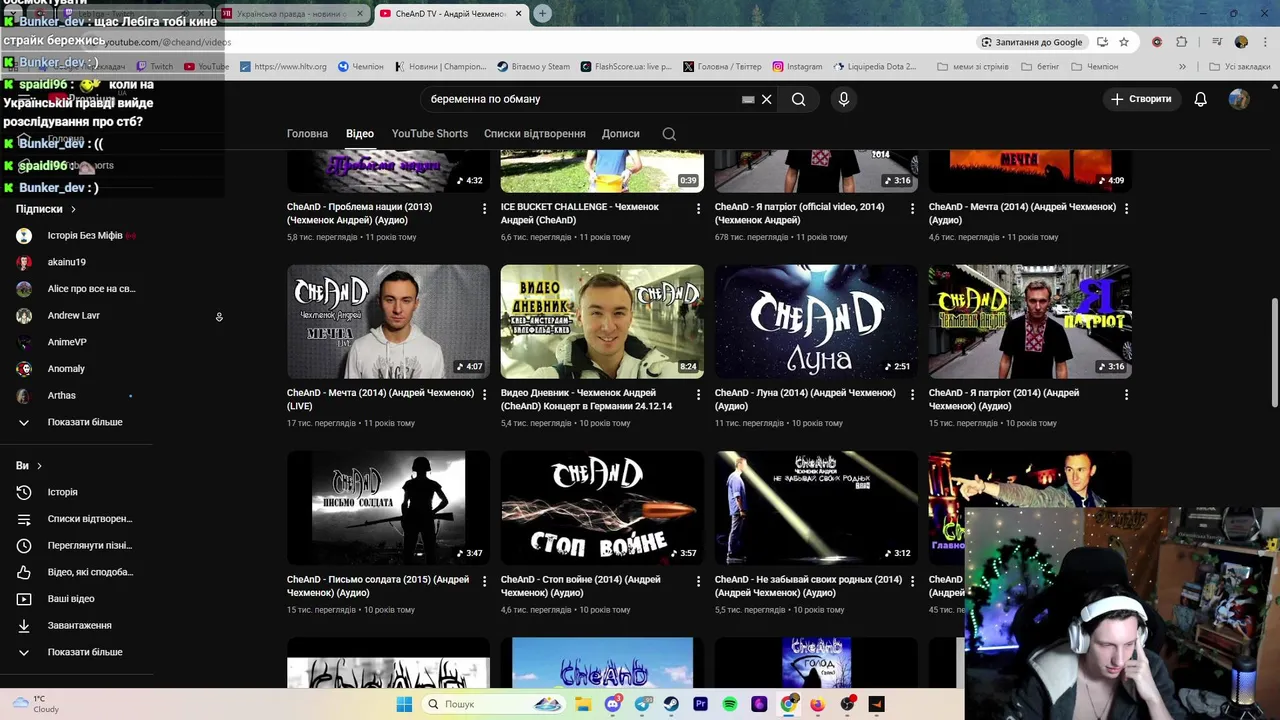Open more options for ICE BUCKET CHALLENGE video
This screenshot has width=1280, height=720.
(698, 208)
